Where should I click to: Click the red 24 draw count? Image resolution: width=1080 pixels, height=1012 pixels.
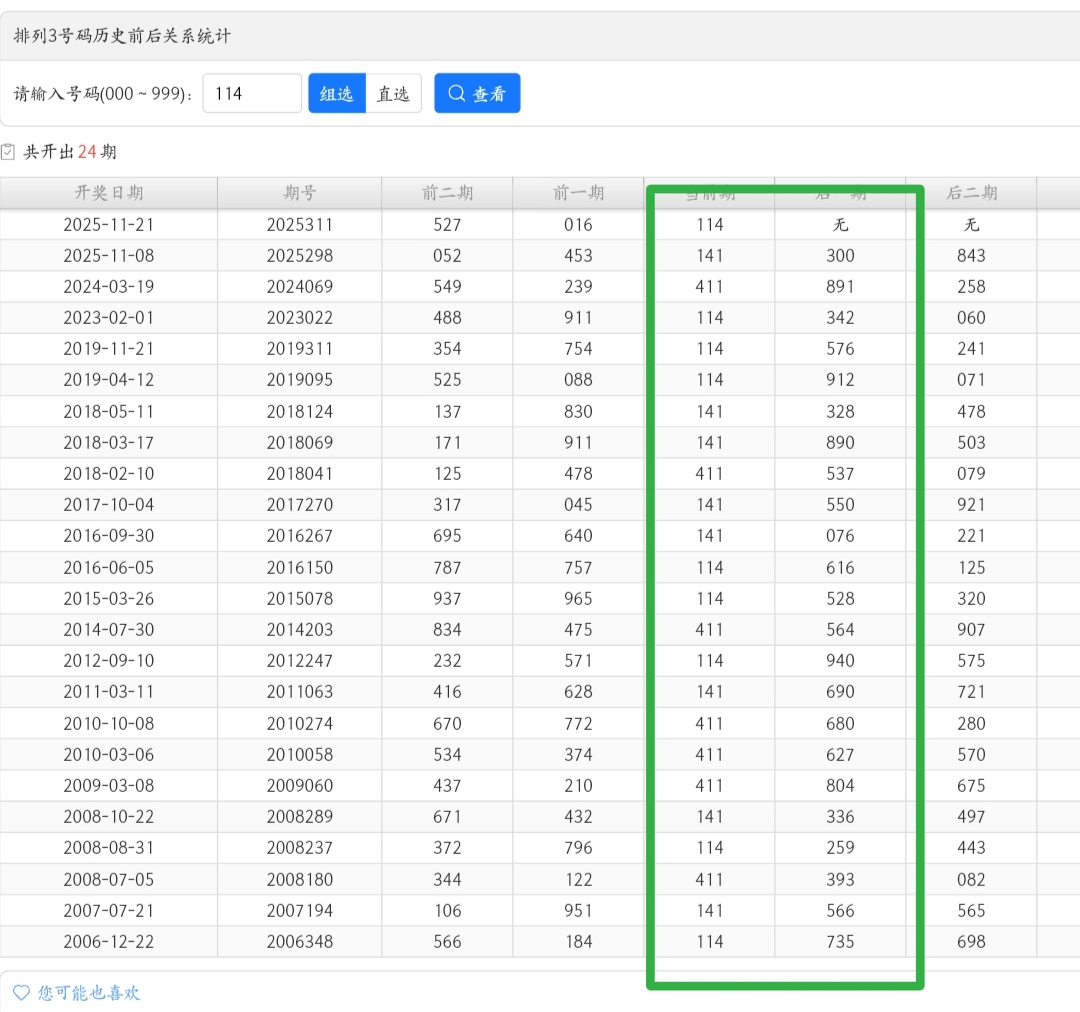coord(87,152)
